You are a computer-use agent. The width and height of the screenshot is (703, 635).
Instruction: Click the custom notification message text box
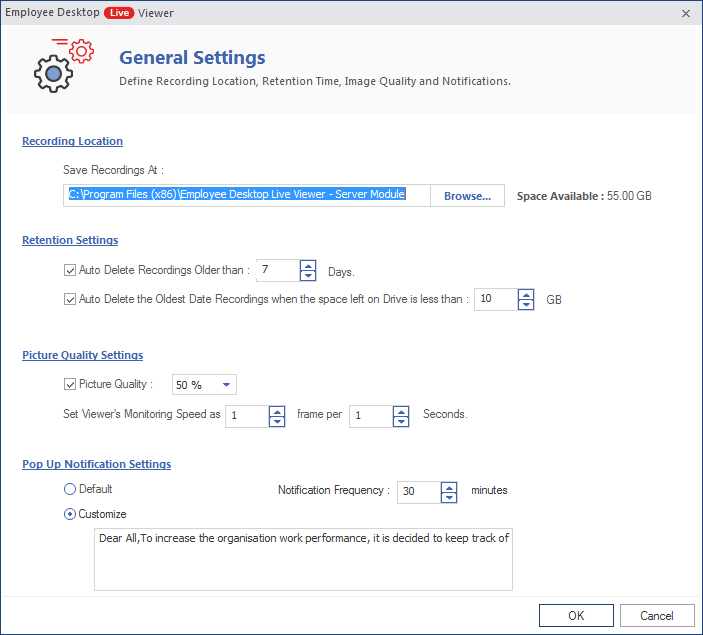pos(304,559)
